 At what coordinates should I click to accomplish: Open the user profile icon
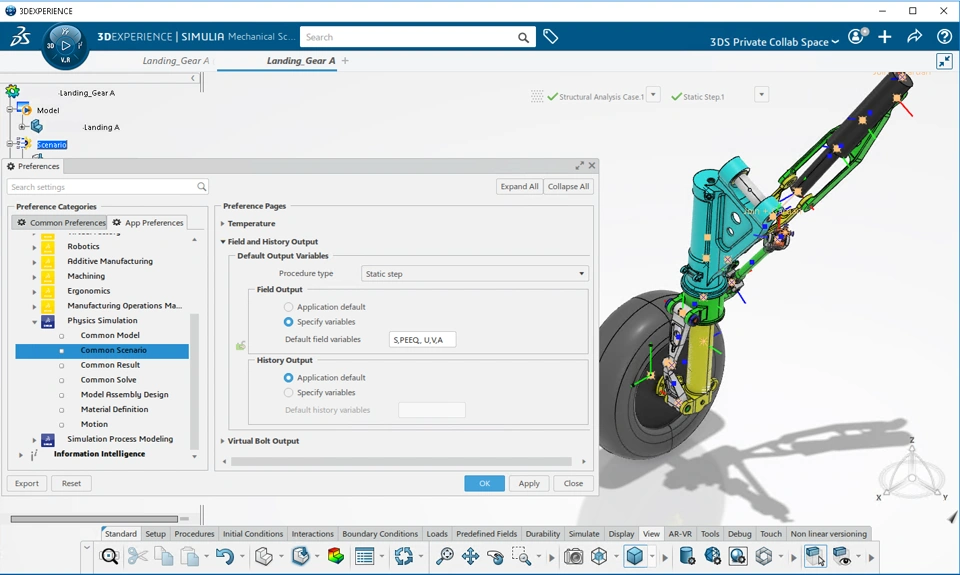click(857, 36)
